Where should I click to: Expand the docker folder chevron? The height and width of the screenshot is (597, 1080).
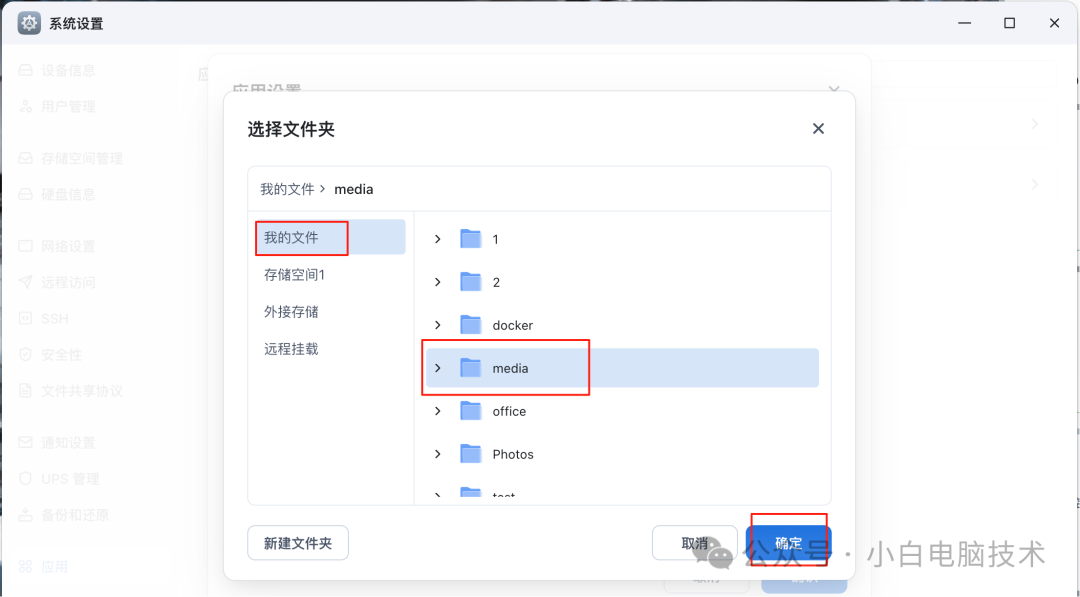coord(437,324)
